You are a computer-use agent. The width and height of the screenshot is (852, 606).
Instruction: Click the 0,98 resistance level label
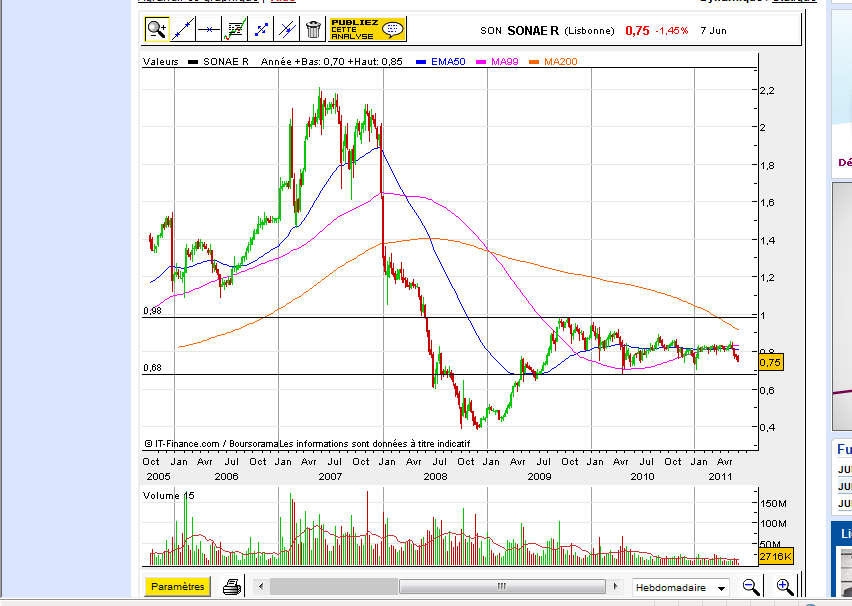pyautogui.click(x=152, y=311)
